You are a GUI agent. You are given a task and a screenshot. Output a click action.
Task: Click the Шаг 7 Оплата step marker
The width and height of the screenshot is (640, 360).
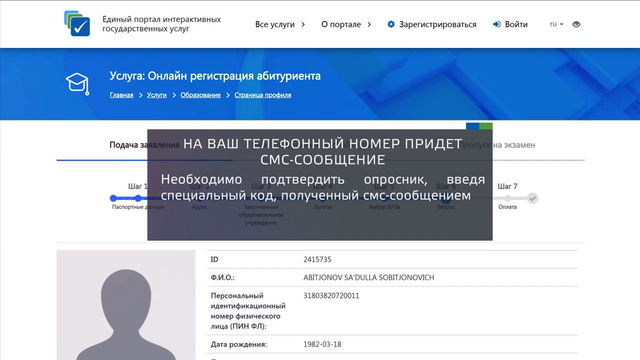[507, 198]
